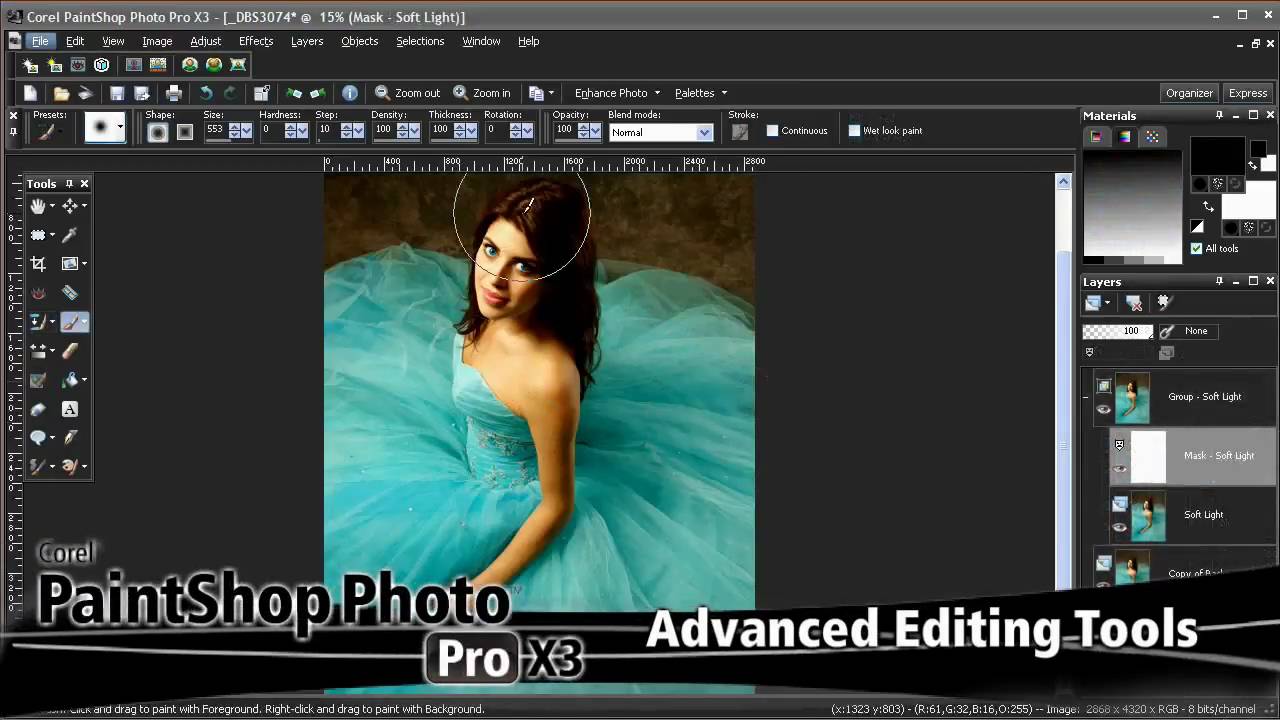This screenshot has width=1280, height=720.
Task: Click the Zoom out button
Action: point(408,93)
